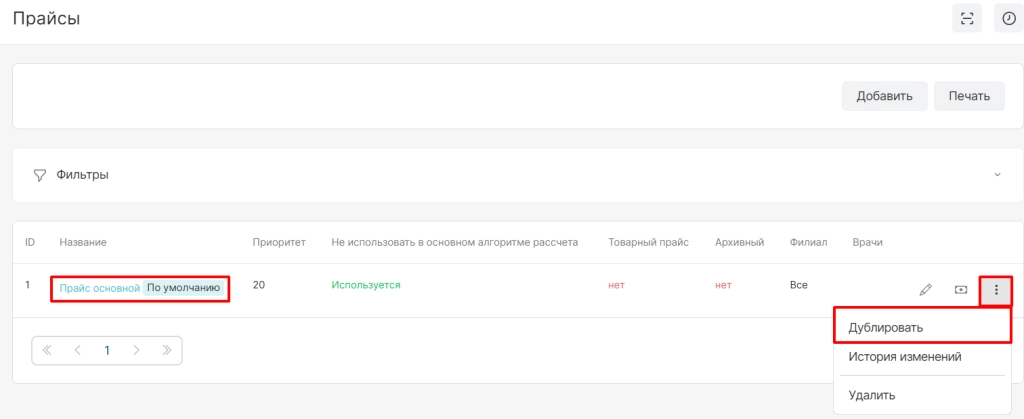
Task: Expand the Фильтры panel chevron
Action: coord(997,175)
